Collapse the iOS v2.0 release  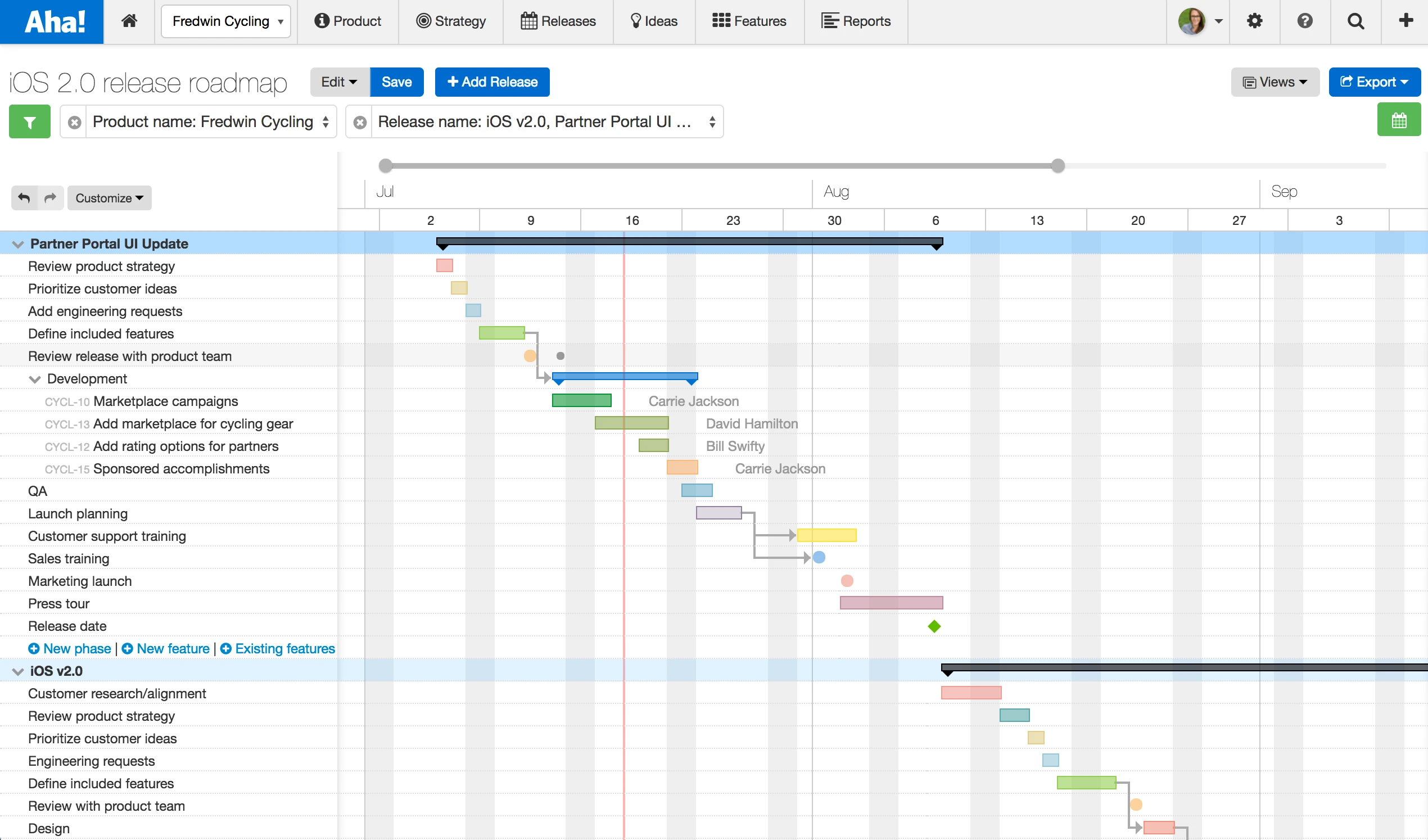pyautogui.click(x=17, y=672)
